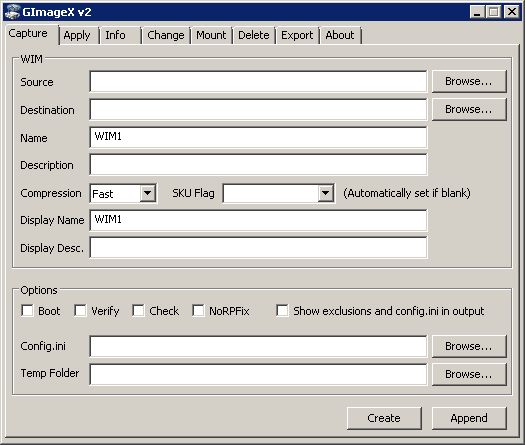Click the 'Compression' label
The width and height of the screenshot is (525, 445).
click(x=51, y=193)
